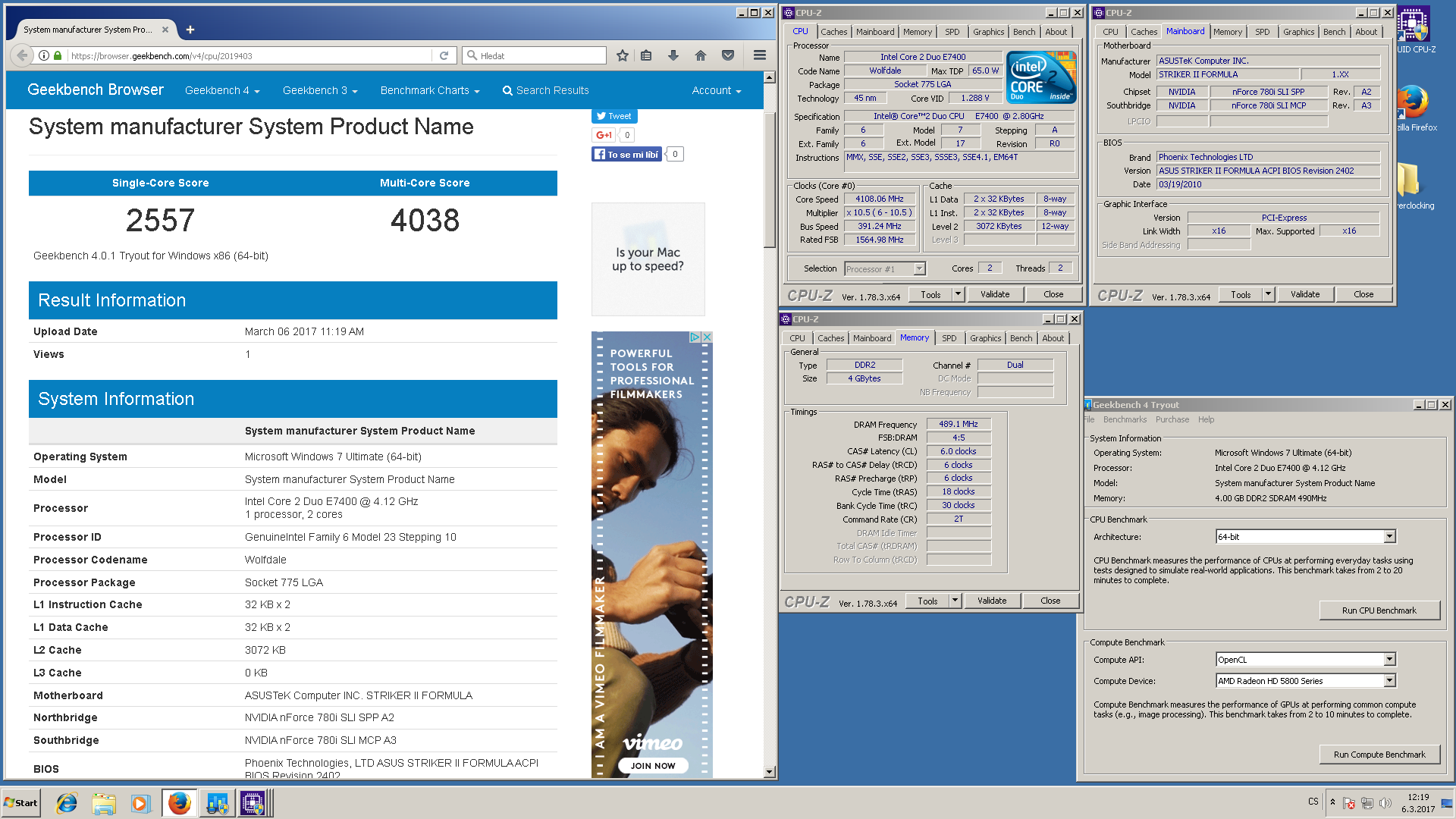Open the Firefox hamburger menu
This screenshot has width=1456, height=819.
[x=759, y=55]
